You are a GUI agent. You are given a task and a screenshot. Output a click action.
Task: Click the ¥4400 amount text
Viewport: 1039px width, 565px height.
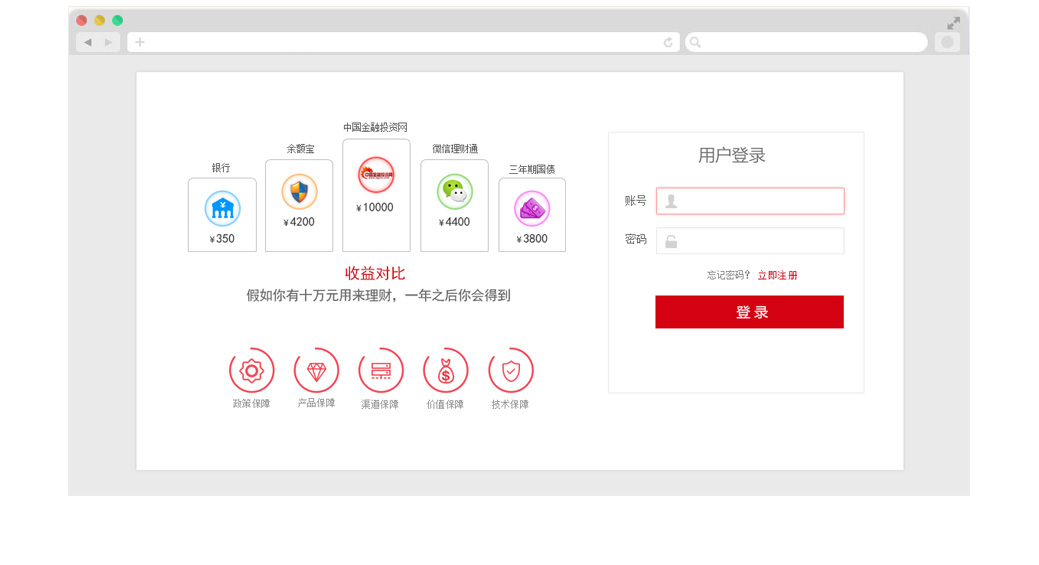pyautogui.click(x=455, y=223)
